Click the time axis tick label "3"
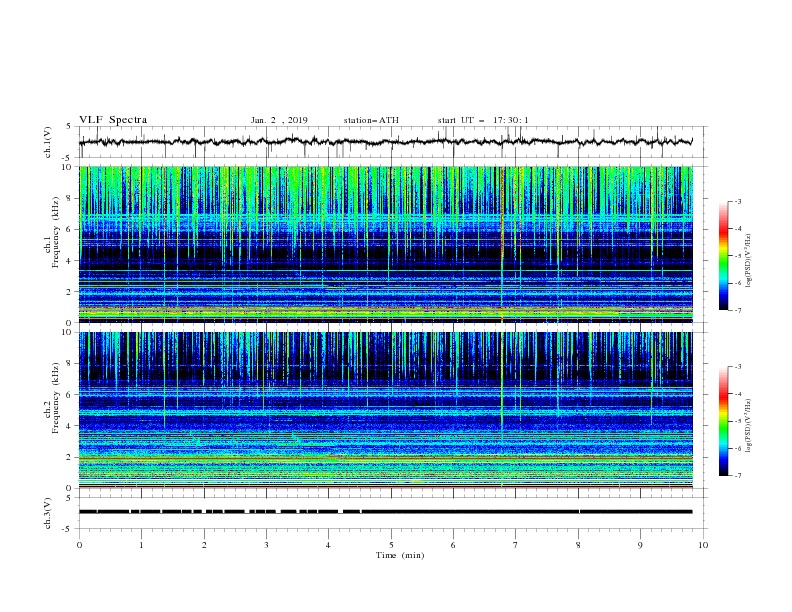This screenshot has height=612, width=792. click(x=266, y=545)
